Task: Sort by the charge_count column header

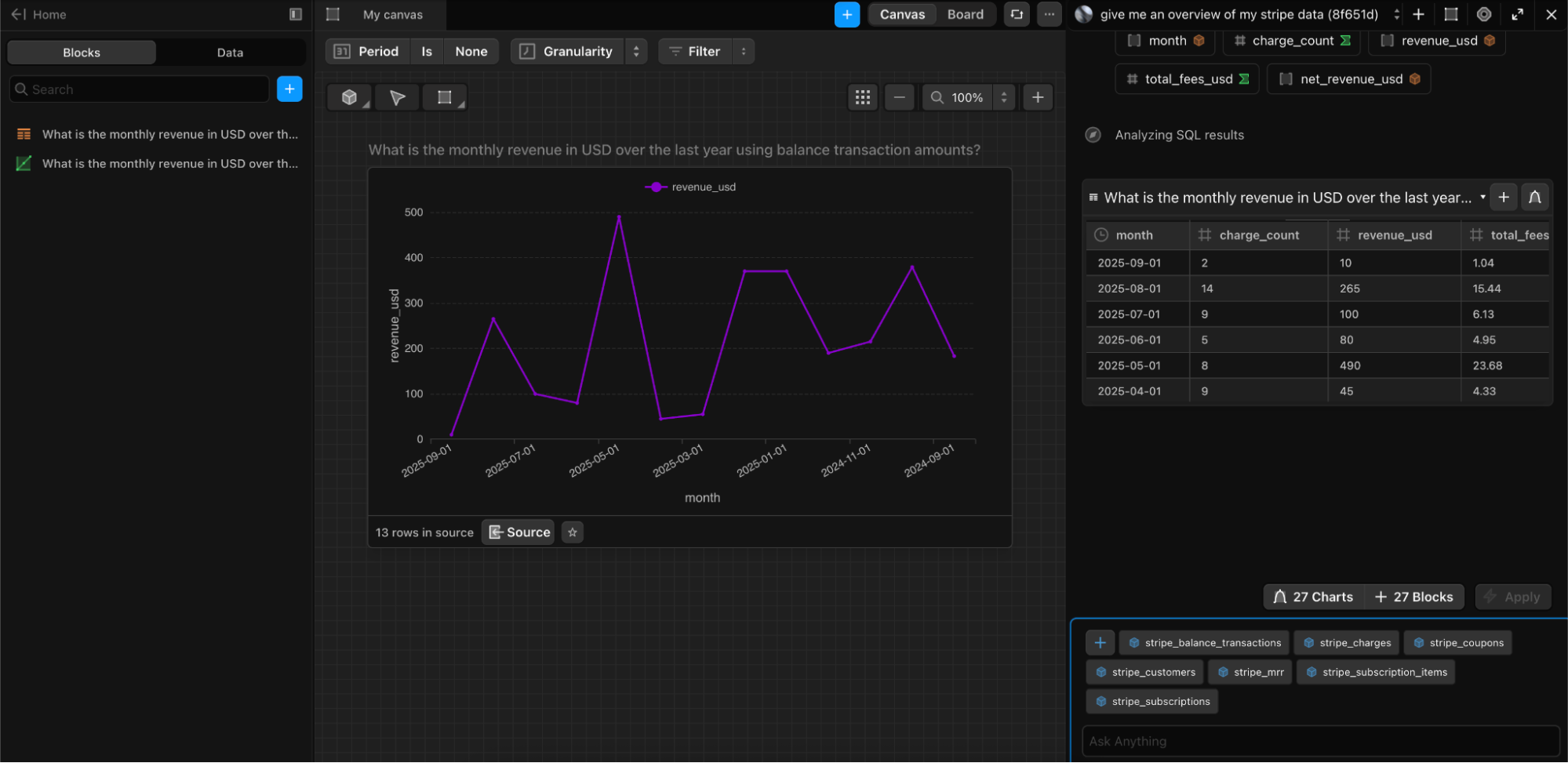Action: coord(1258,235)
